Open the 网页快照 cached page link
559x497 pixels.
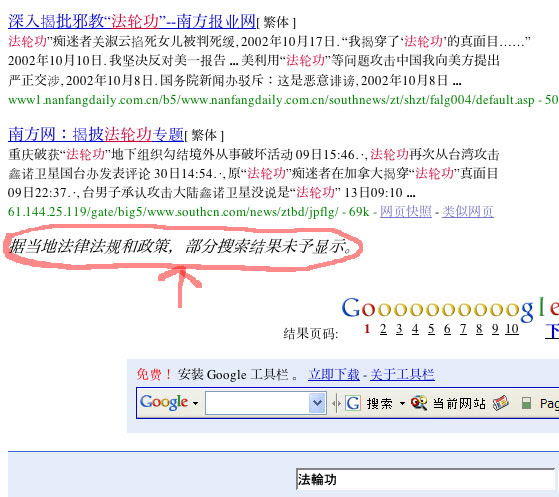[406, 211]
